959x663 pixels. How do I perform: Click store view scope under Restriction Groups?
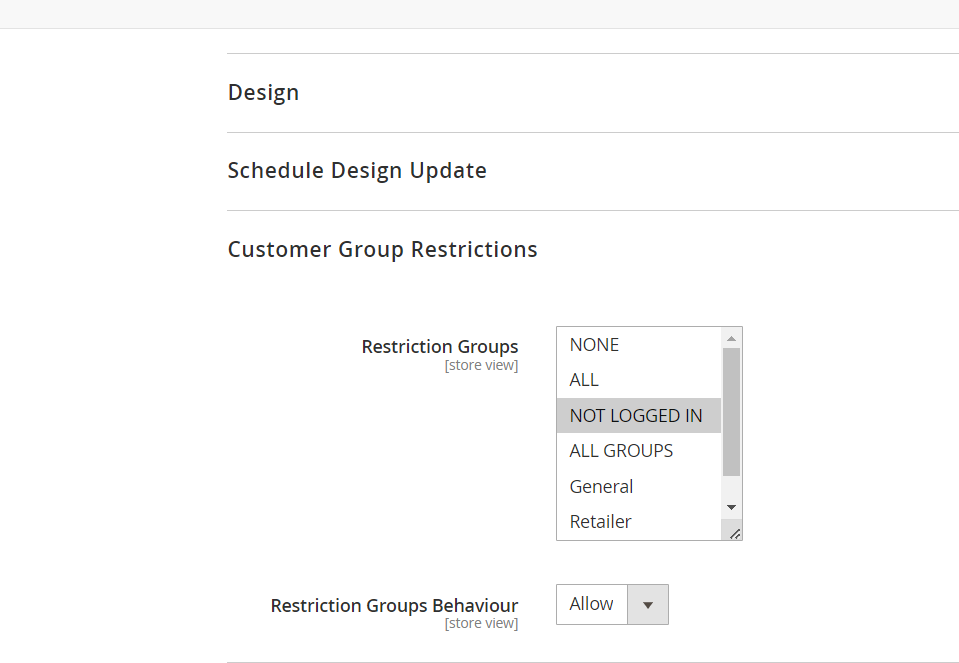481,366
